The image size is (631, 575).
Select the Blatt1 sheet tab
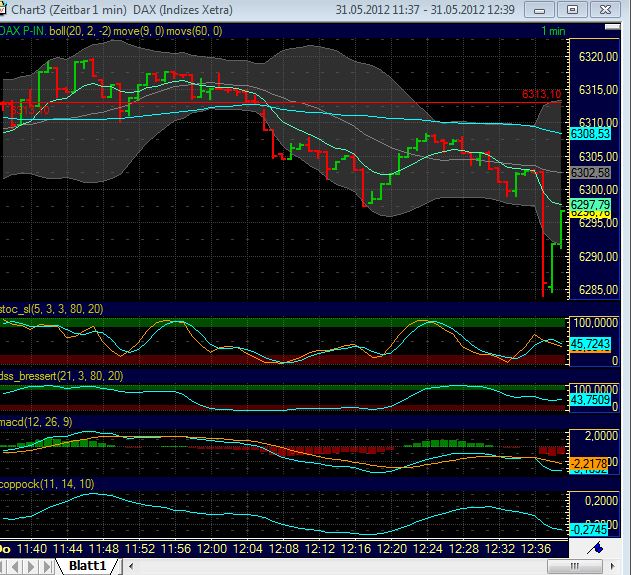point(87,566)
